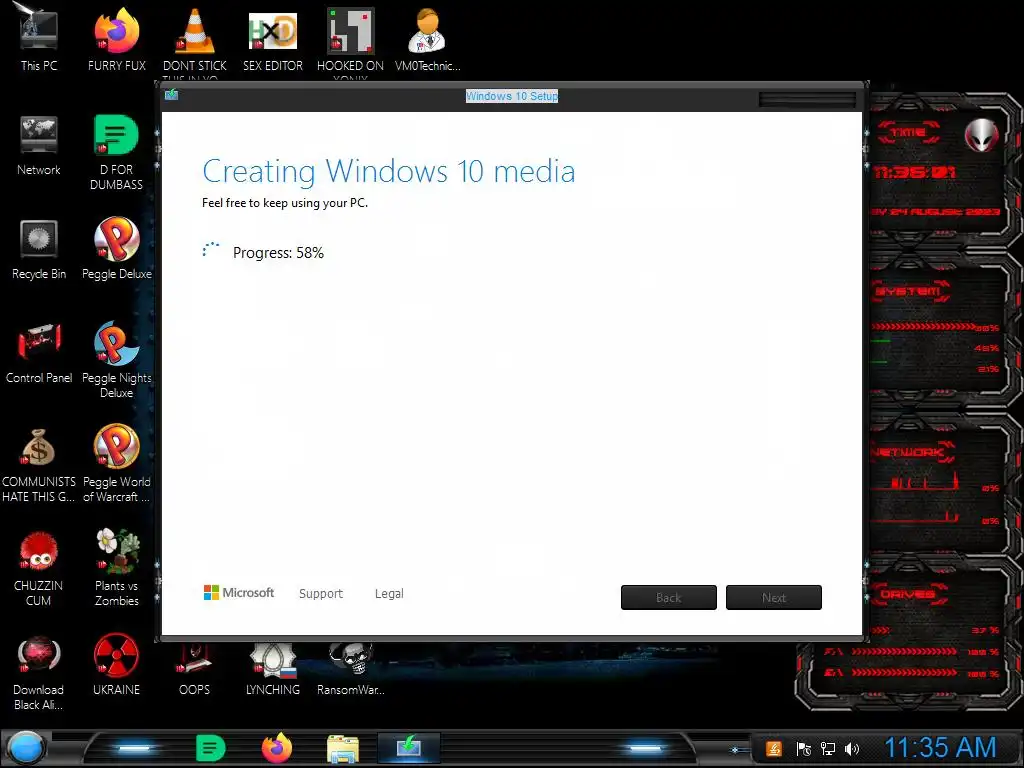Open the Support link in Setup
This screenshot has height=768, width=1024.
321,594
